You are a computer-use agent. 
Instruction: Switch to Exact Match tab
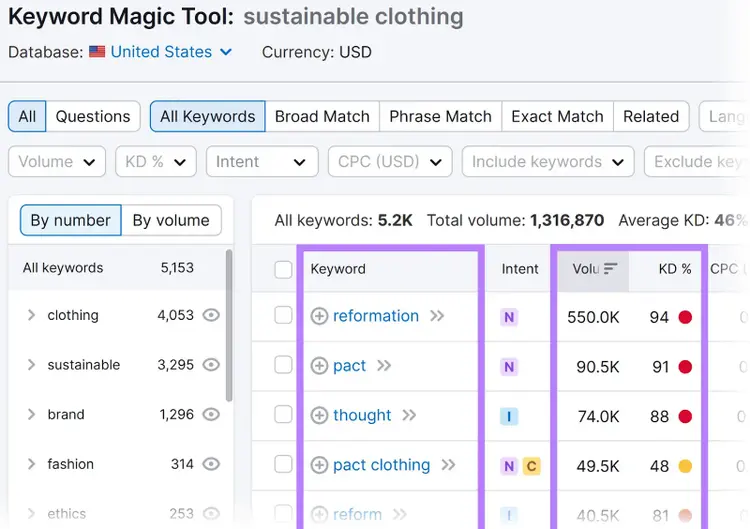pyautogui.click(x=557, y=116)
